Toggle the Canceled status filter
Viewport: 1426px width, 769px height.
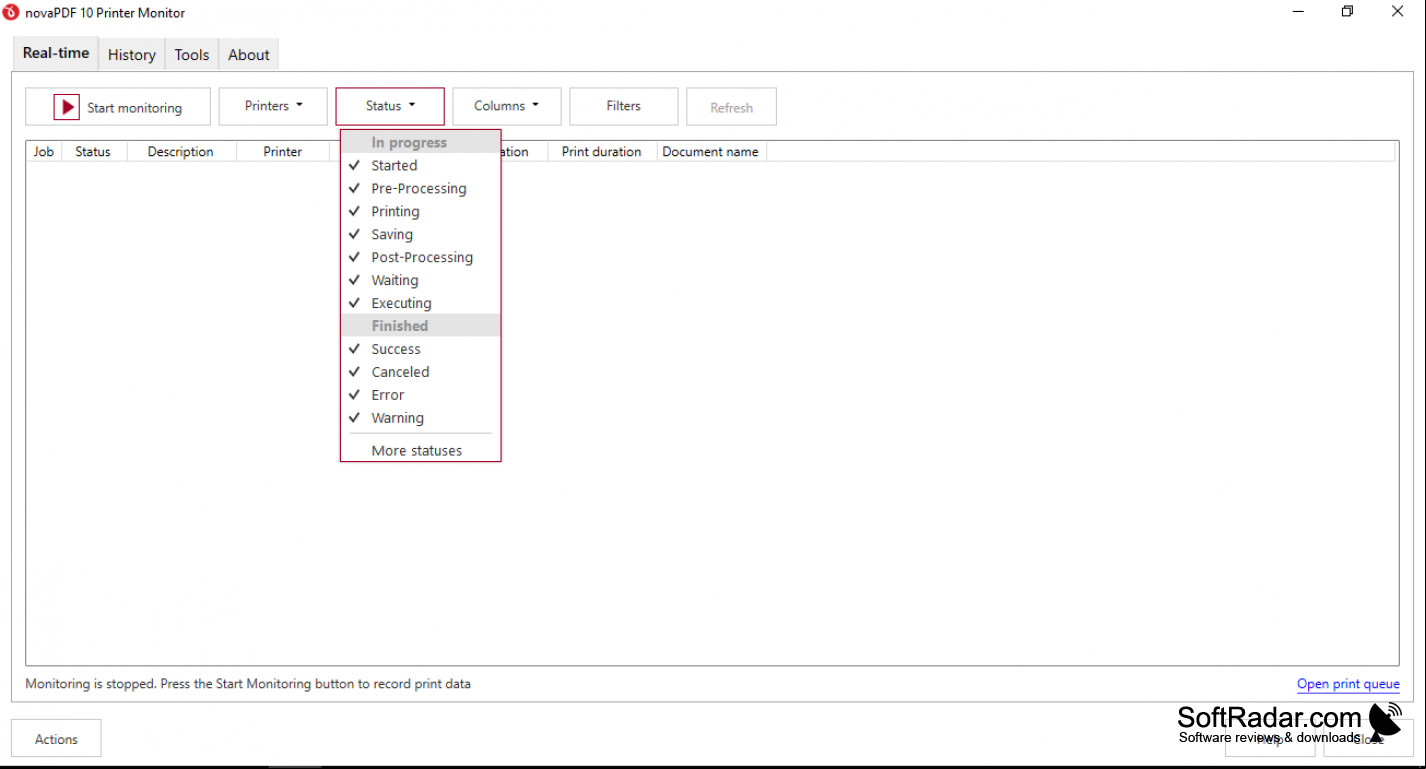click(420, 372)
